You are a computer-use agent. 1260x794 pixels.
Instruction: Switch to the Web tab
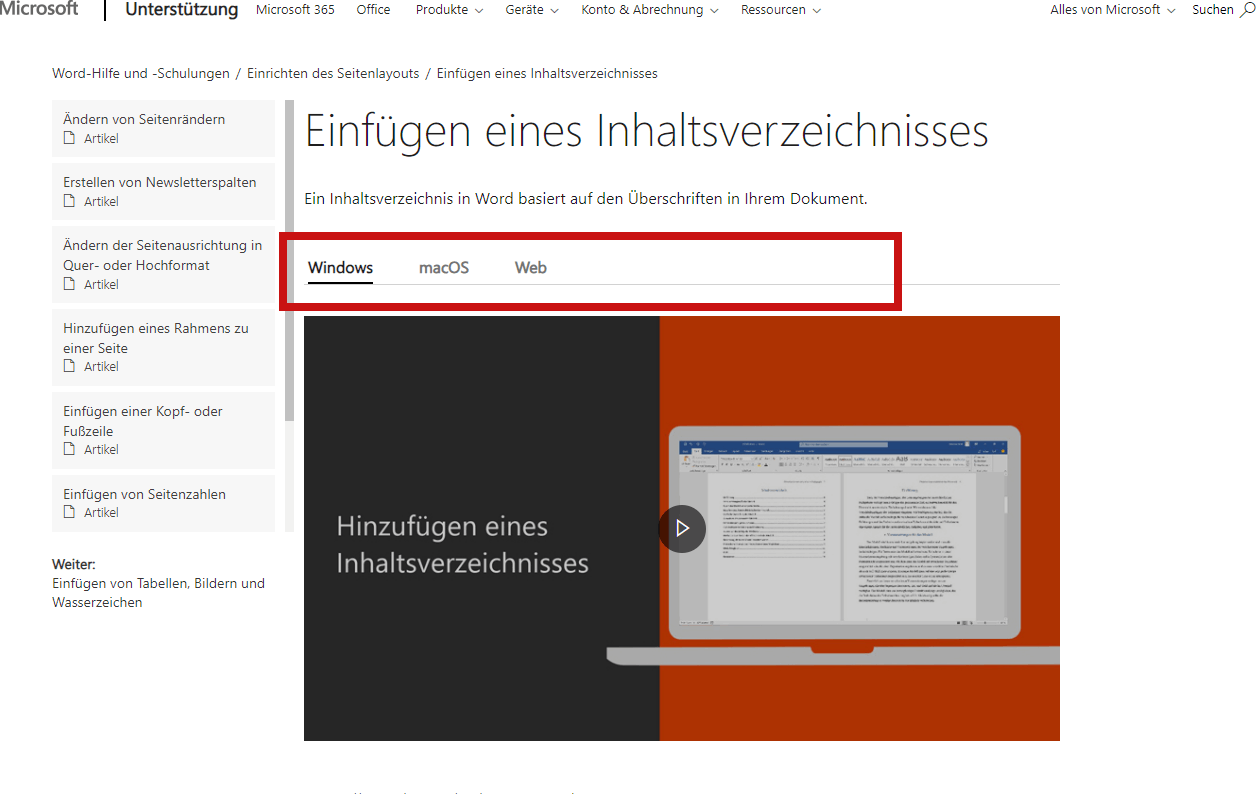pyautogui.click(x=531, y=268)
